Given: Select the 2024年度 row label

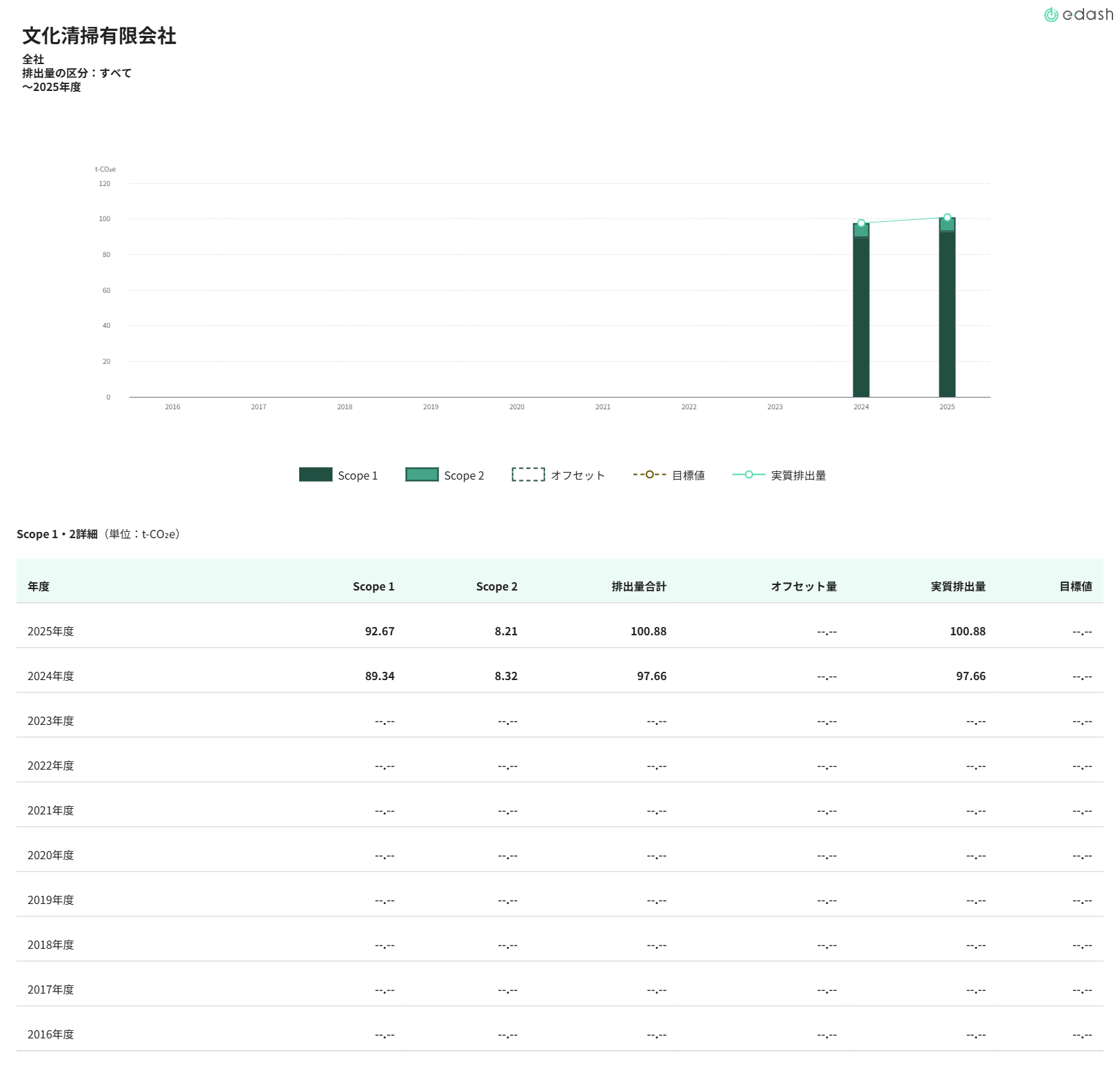Looking at the screenshot, I should point(50,676).
